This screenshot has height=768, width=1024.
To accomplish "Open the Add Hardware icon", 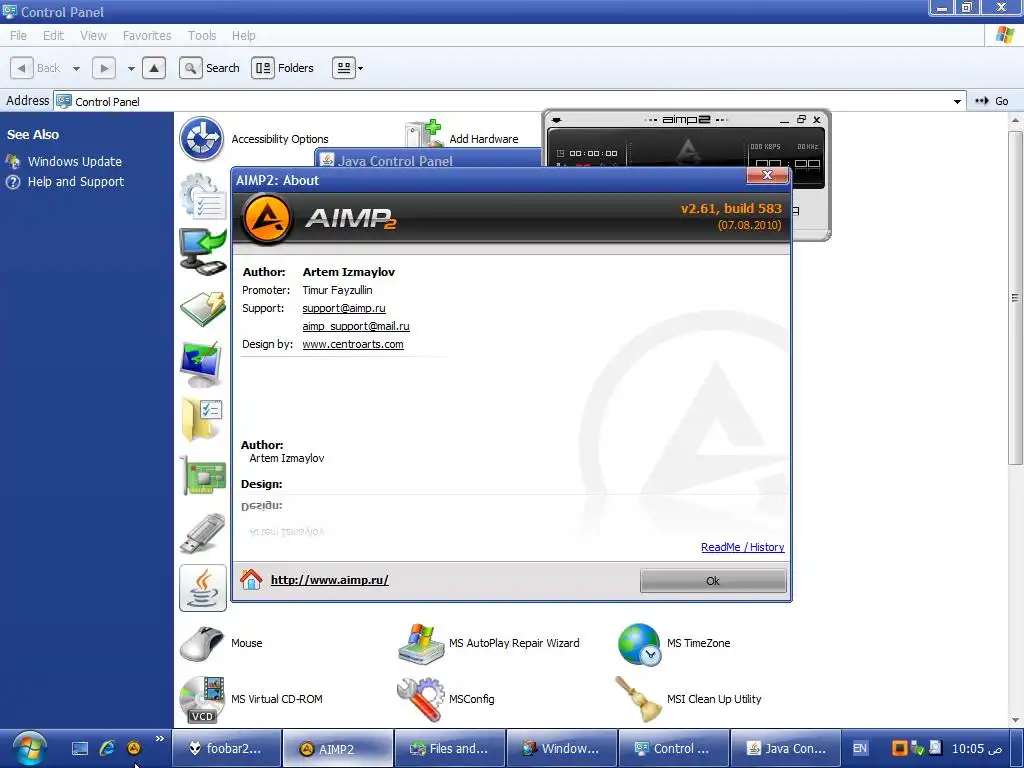I will click(423, 133).
